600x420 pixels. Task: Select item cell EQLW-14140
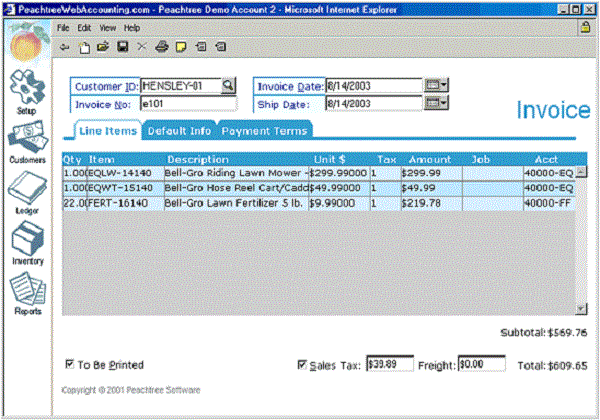click(x=126, y=173)
